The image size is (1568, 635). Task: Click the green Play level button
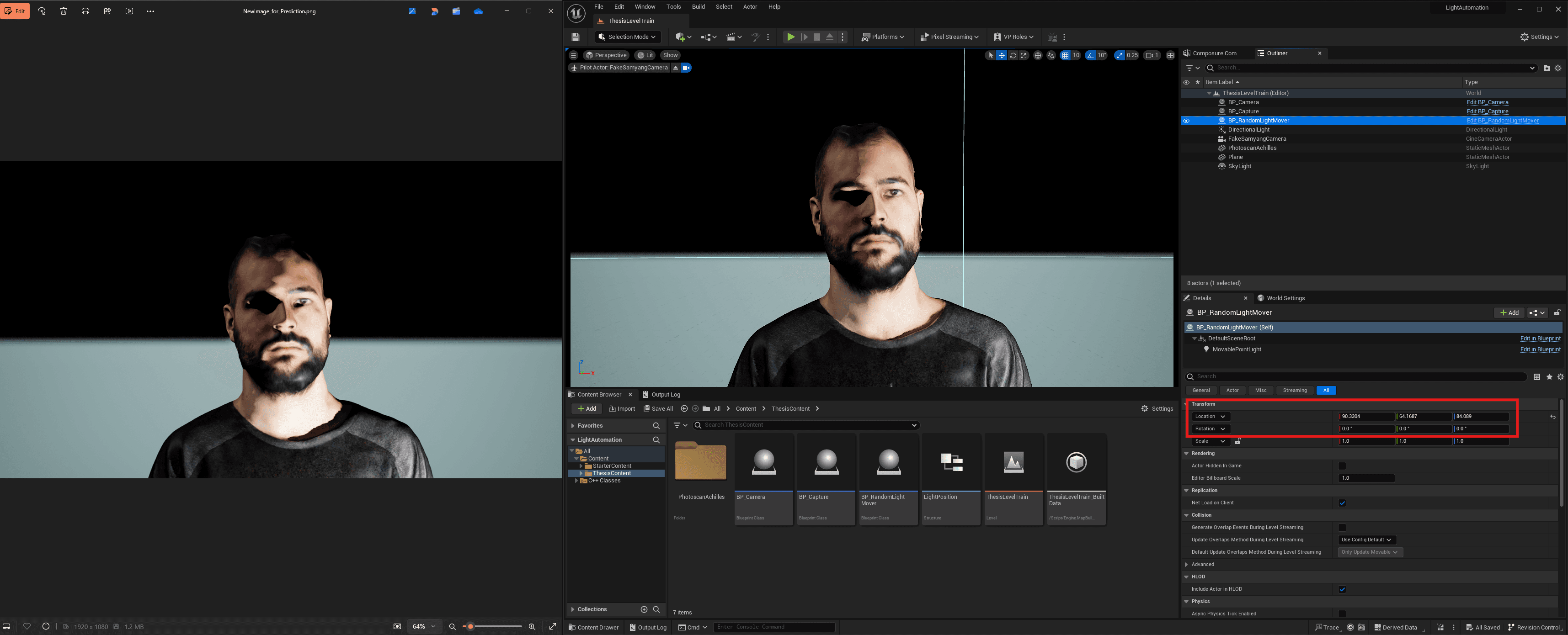coord(790,37)
